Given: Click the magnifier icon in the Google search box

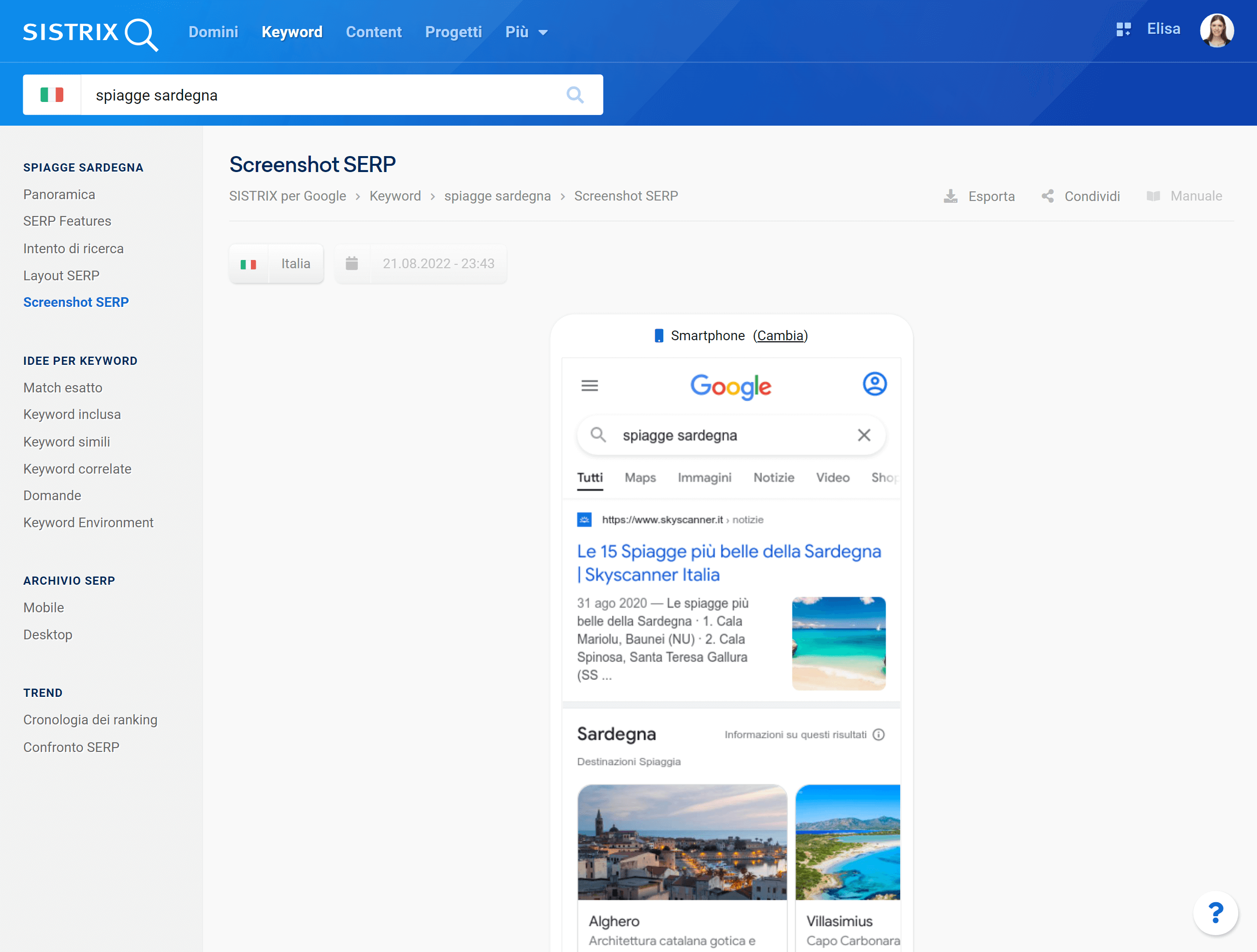Looking at the screenshot, I should pos(598,435).
